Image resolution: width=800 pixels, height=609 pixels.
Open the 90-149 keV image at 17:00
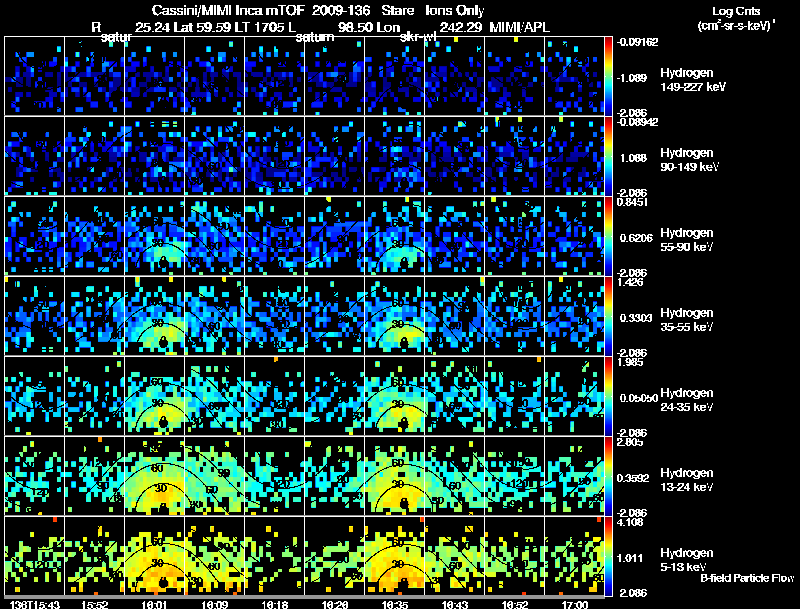tap(574, 156)
